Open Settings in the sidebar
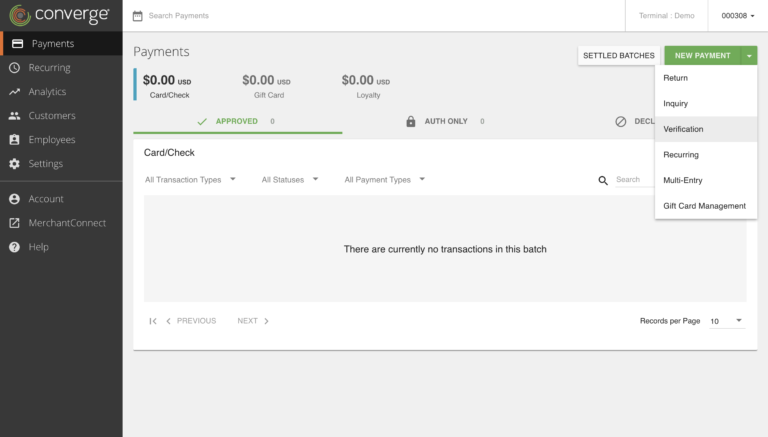This screenshot has height=437, width=768. point(61,164)
